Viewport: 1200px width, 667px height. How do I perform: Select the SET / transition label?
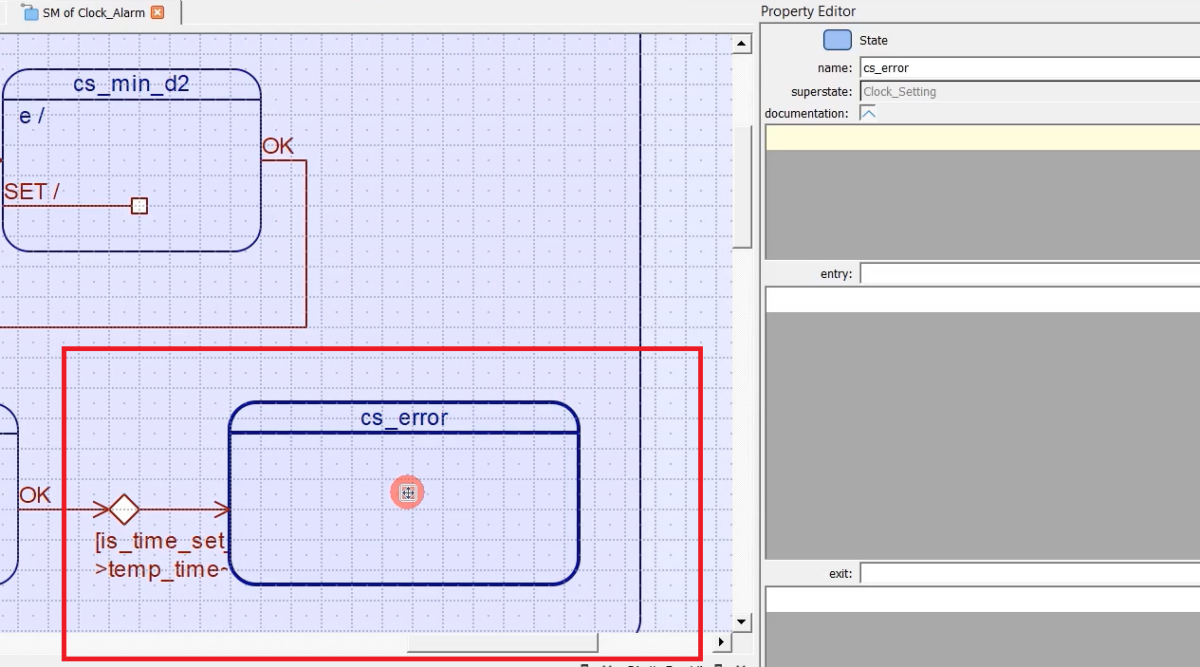[x=32, y=191]
